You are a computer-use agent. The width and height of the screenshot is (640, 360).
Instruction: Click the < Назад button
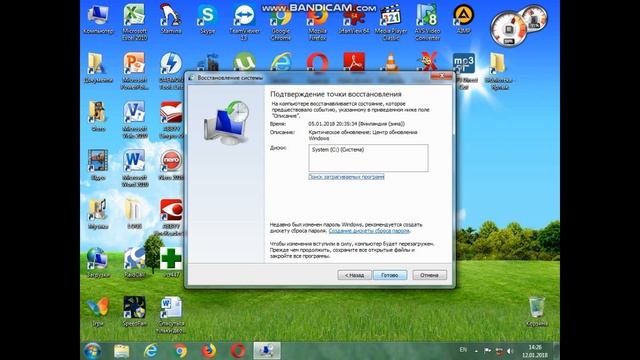[x=354, y=275]
